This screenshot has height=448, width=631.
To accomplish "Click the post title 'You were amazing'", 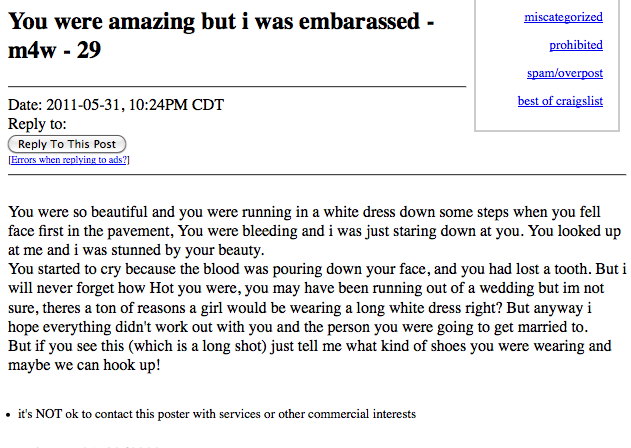I will 101,21.
